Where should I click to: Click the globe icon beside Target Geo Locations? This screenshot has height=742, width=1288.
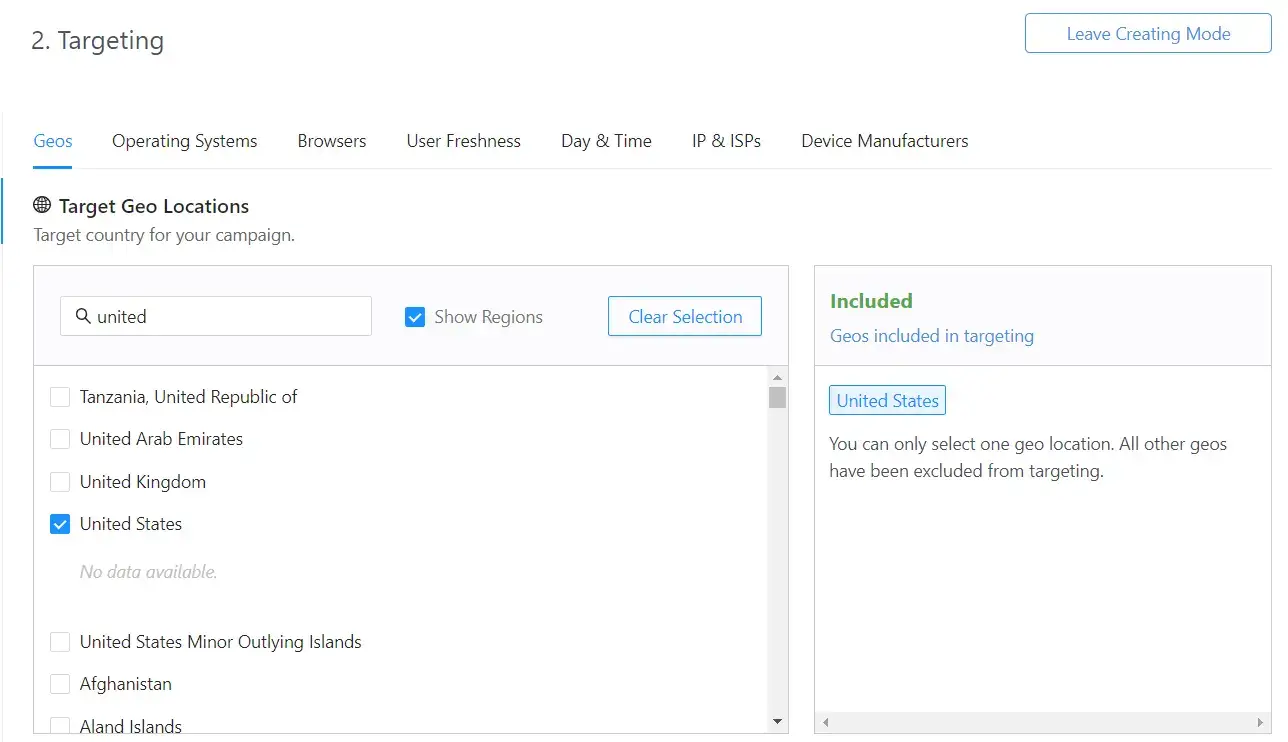(x=42, y=205)
